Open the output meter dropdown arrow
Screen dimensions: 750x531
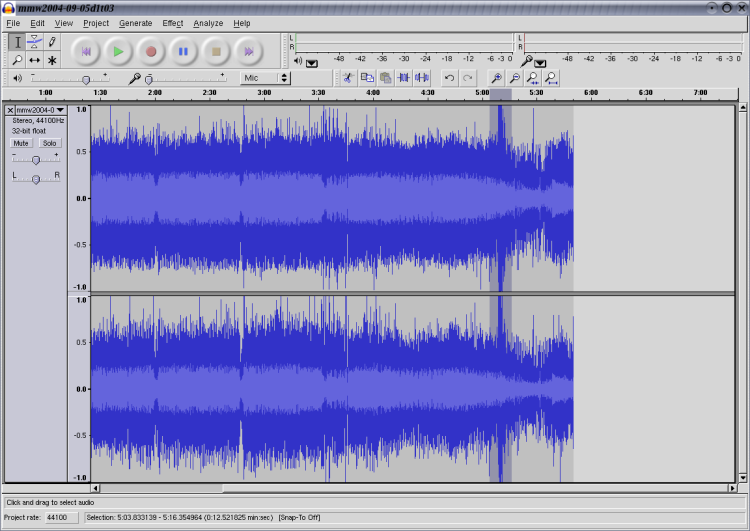tap(312, 63)
